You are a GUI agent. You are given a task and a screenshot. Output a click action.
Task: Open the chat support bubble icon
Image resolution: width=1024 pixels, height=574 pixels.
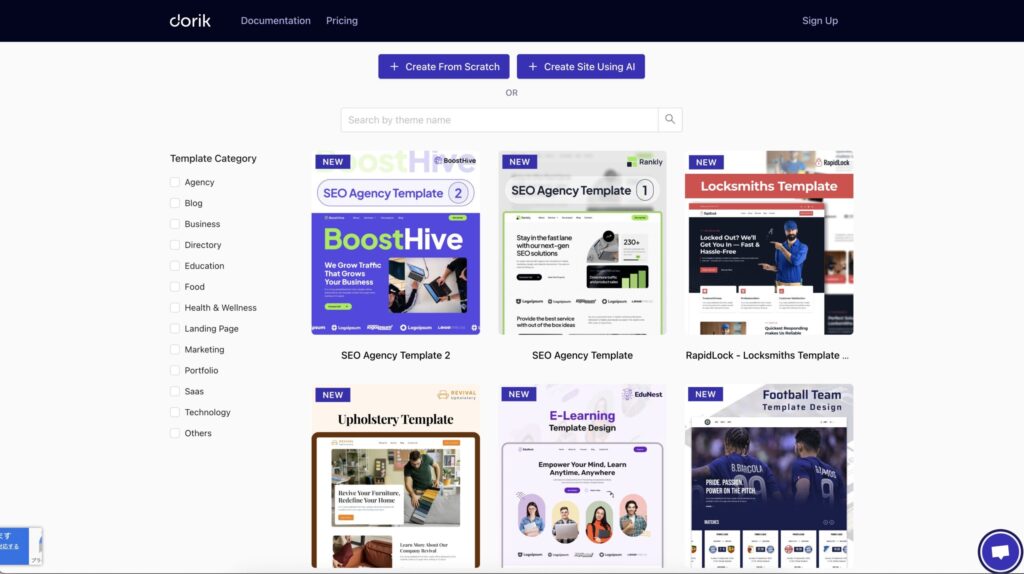[999, 551]
